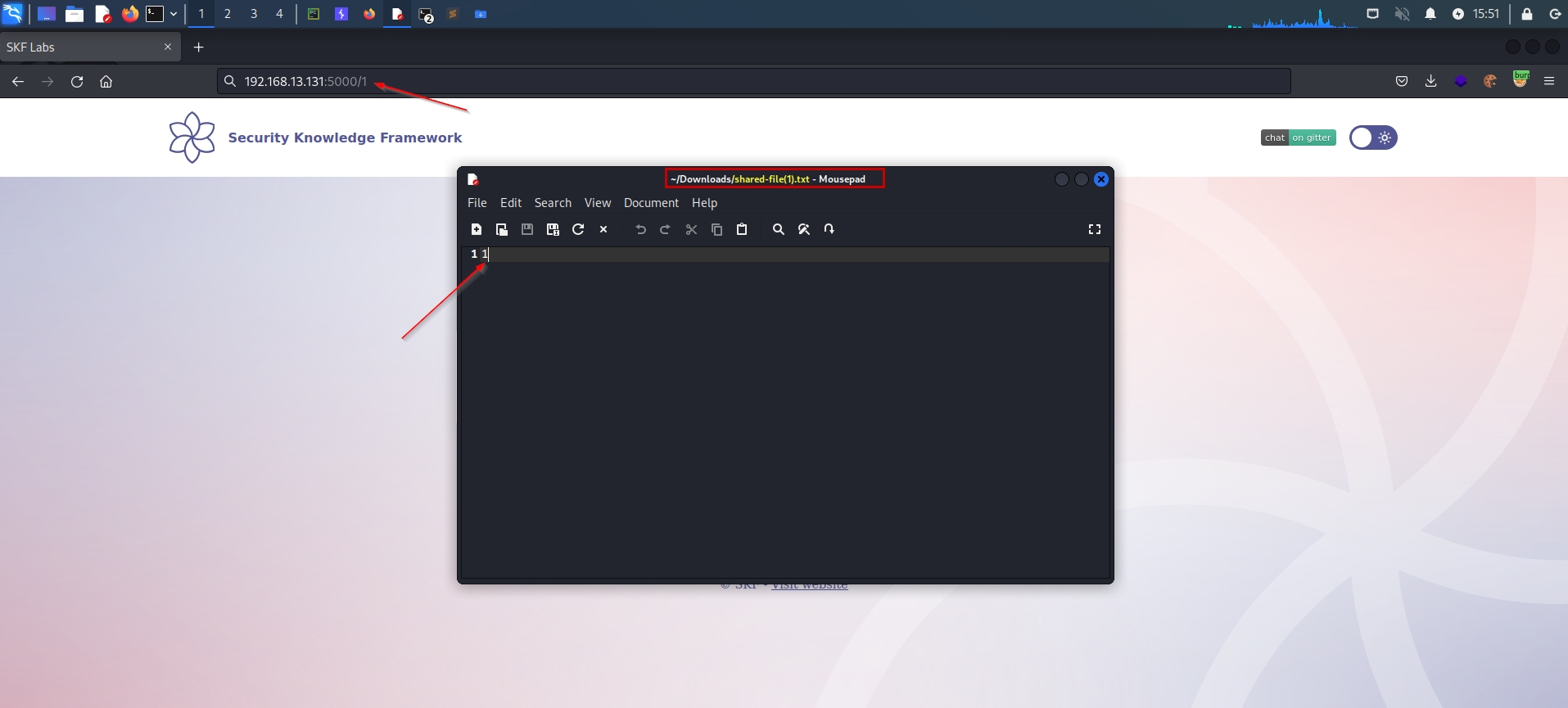Reload the file using Mousepad's reload icon
This screenshot has height=708, width=1568.
click(x=578, y=229)
